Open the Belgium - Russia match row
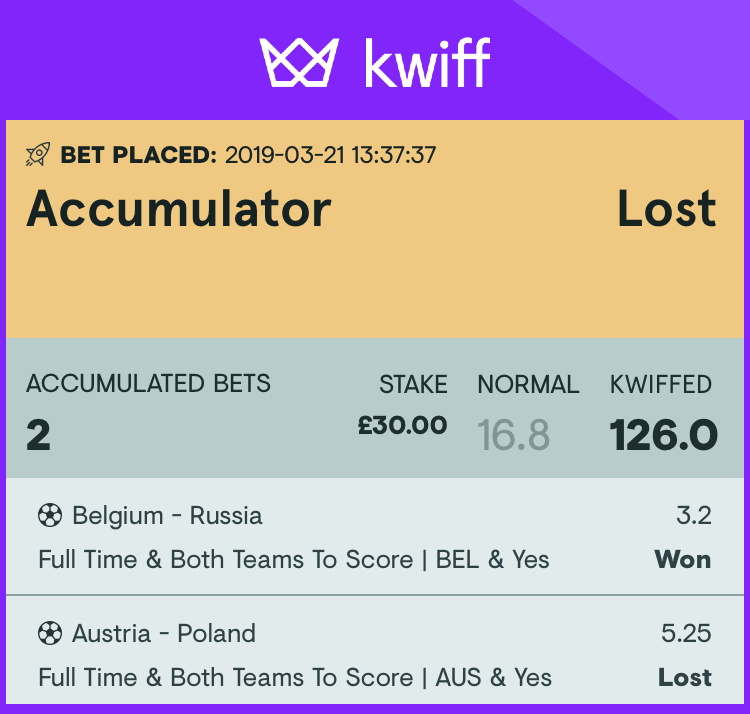 375,537
